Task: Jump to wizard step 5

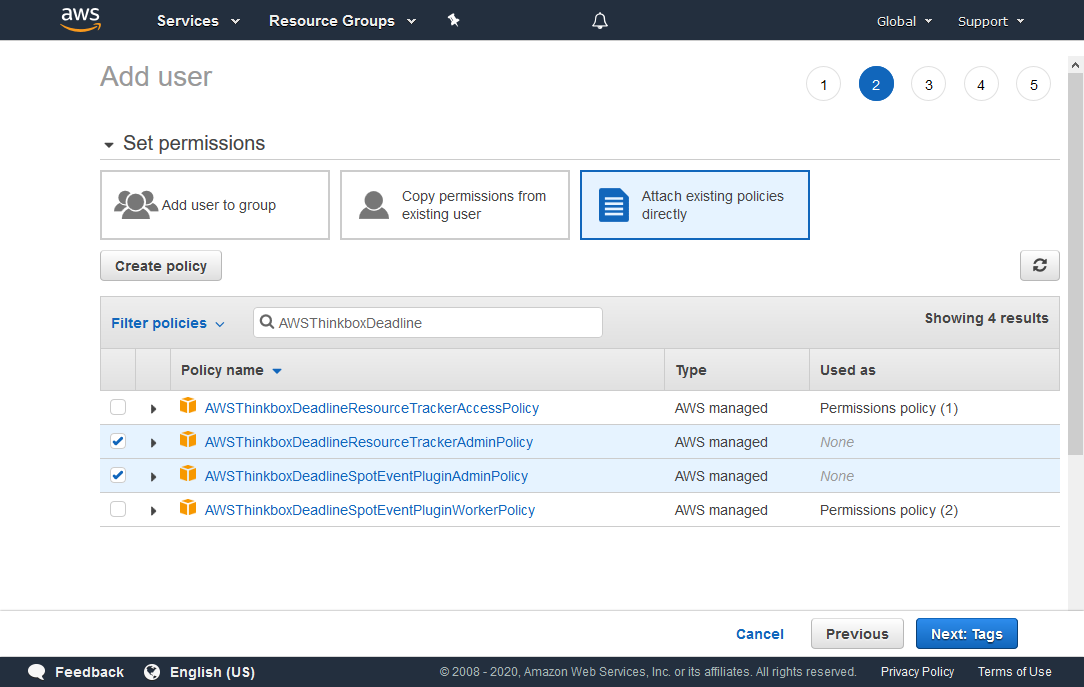Action: 1034,84
